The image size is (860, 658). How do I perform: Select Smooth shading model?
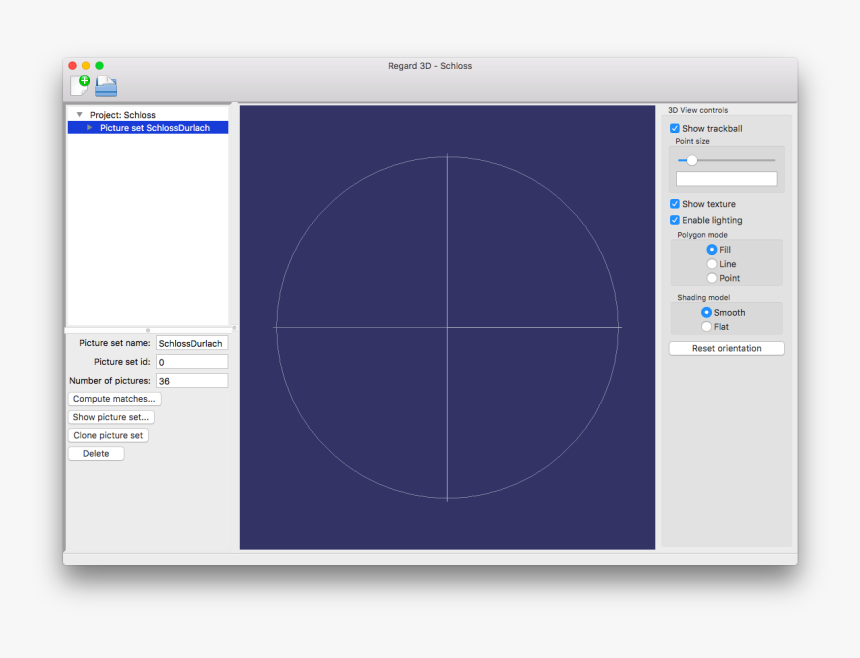pos(707,313)
